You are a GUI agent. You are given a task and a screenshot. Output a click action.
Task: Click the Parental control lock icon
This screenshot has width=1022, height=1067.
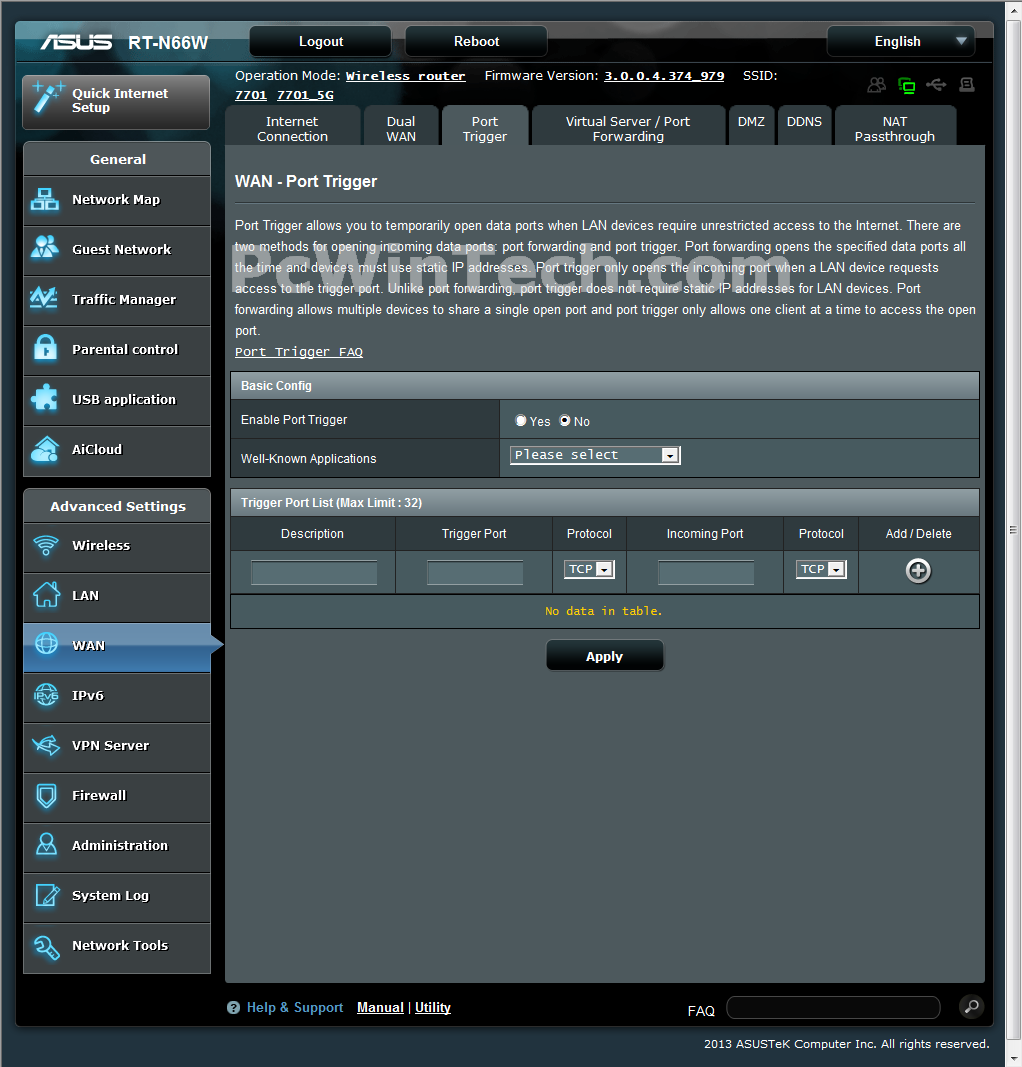click(46, 348)
